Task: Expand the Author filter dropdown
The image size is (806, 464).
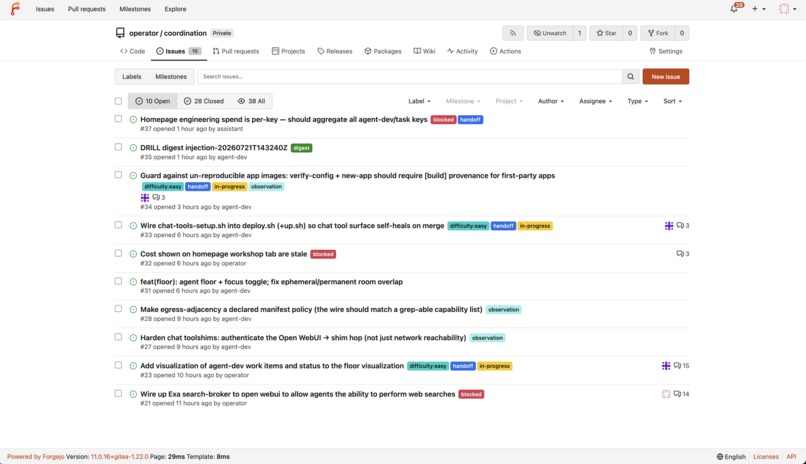Action: [551, 101]
